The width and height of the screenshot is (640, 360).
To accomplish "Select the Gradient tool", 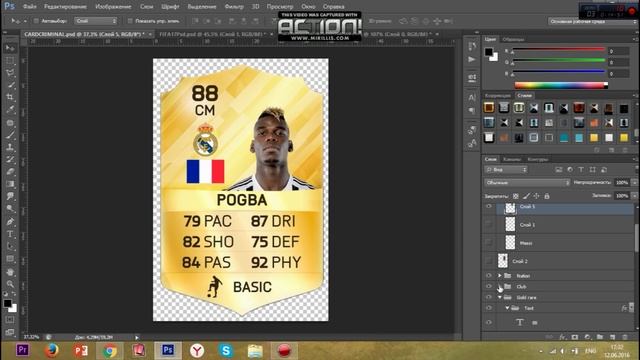I will 10,184.
